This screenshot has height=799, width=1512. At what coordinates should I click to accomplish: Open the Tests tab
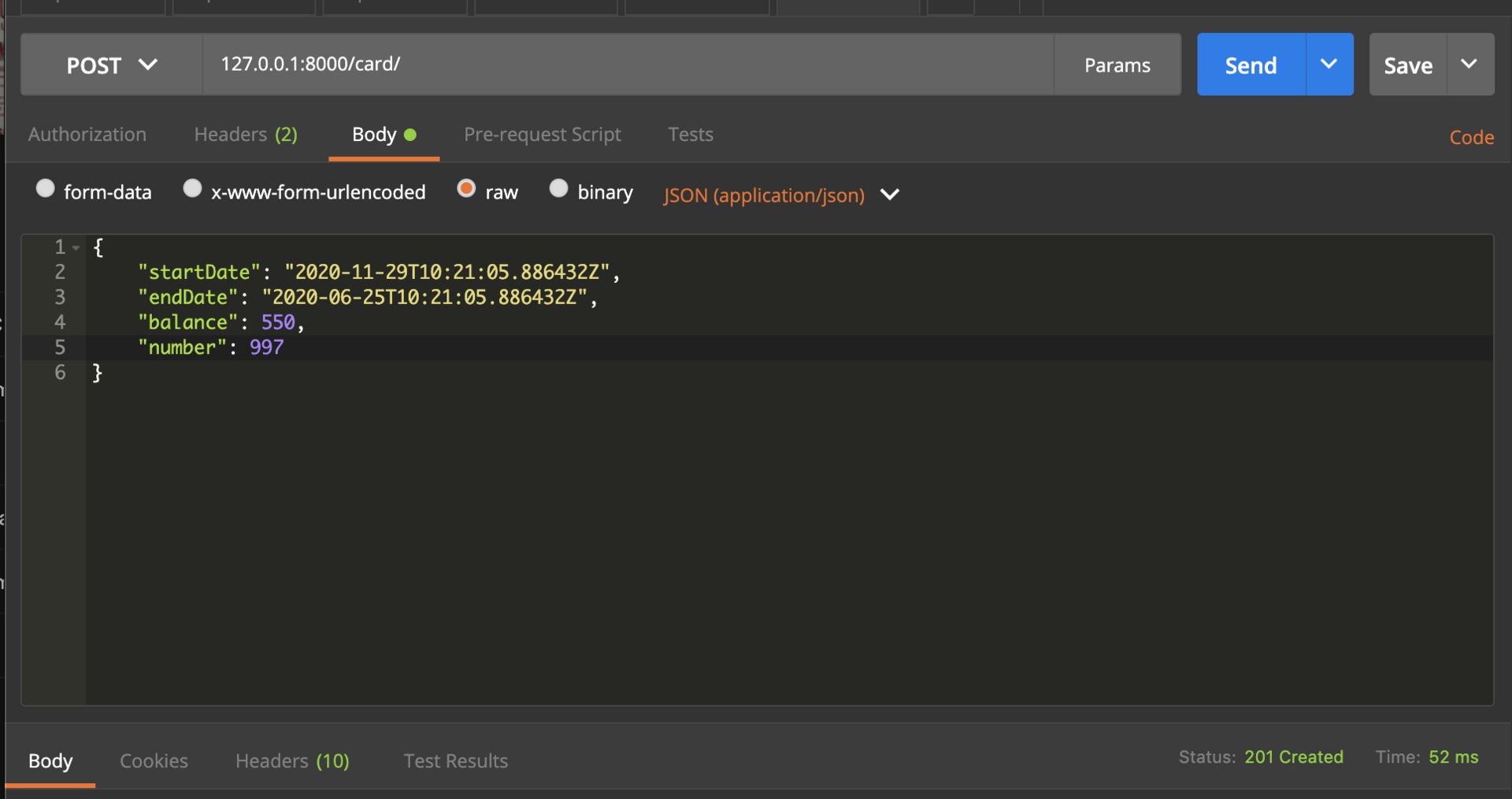point(691,135)
